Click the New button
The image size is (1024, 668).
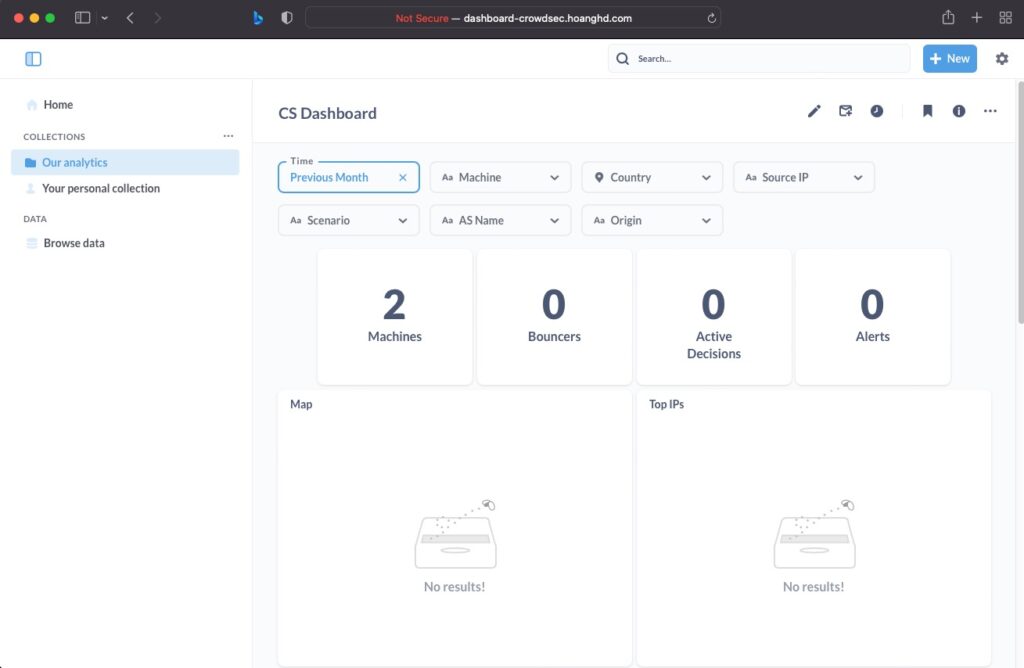(x=950, y=59)
